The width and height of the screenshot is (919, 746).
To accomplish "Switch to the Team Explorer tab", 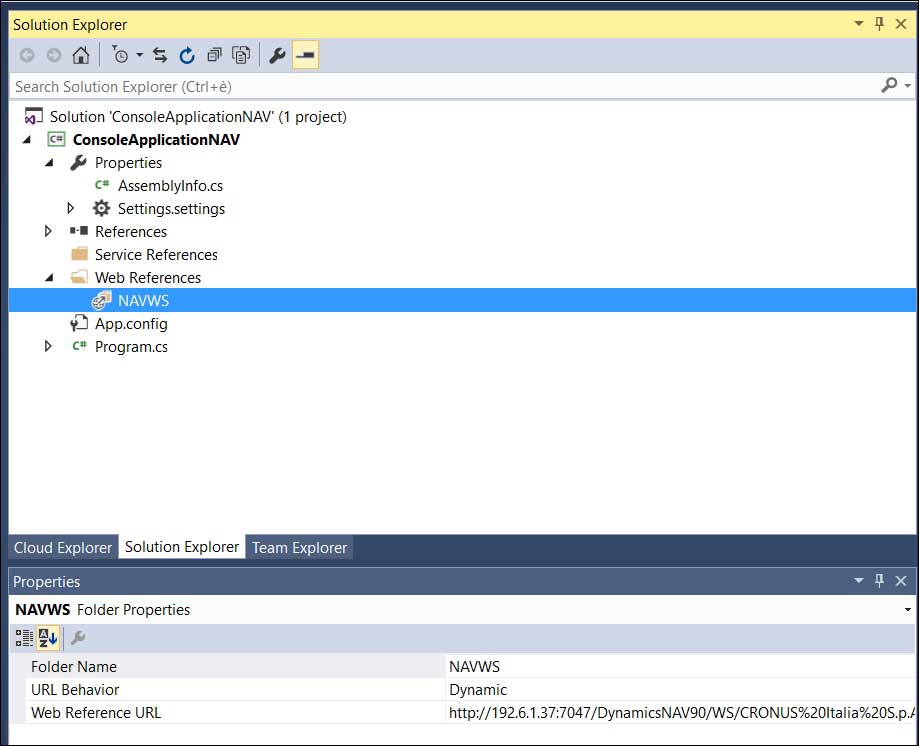I will tap(299, 548).
